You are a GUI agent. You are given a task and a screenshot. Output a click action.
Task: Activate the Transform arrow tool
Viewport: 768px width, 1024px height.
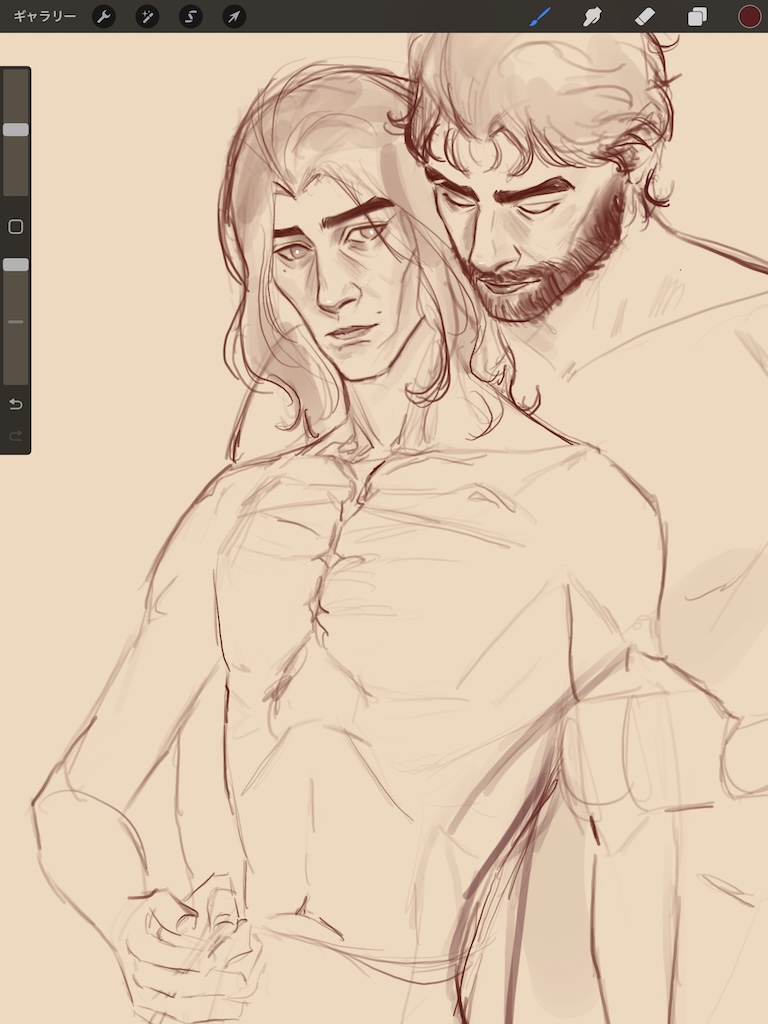[234, 16]
